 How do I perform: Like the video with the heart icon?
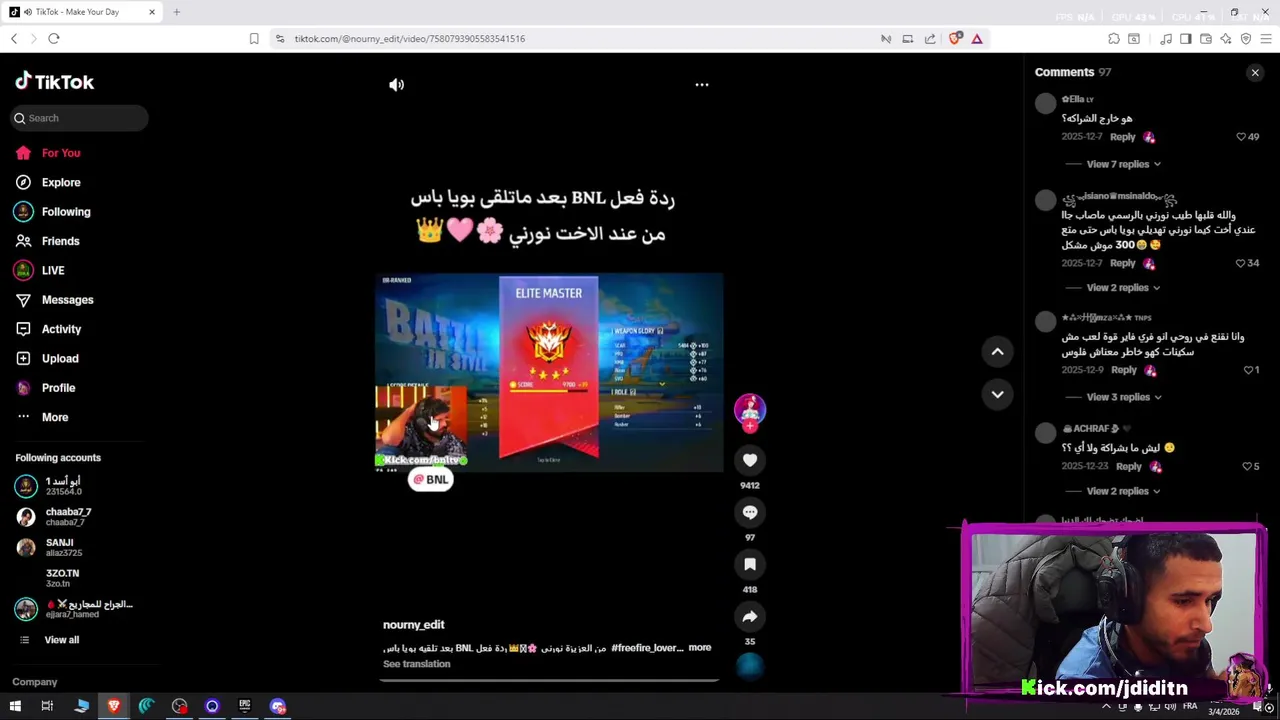(750, 460)
